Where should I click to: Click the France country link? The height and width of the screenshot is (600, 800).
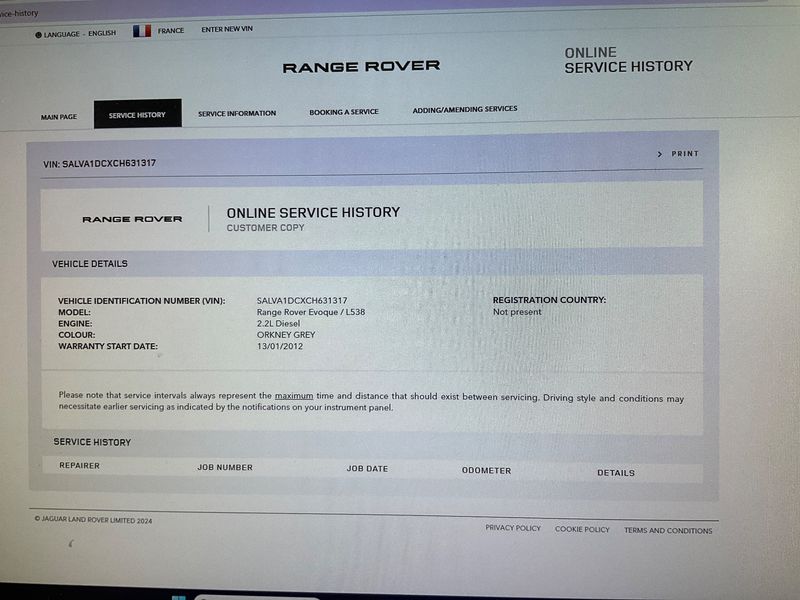171,31
